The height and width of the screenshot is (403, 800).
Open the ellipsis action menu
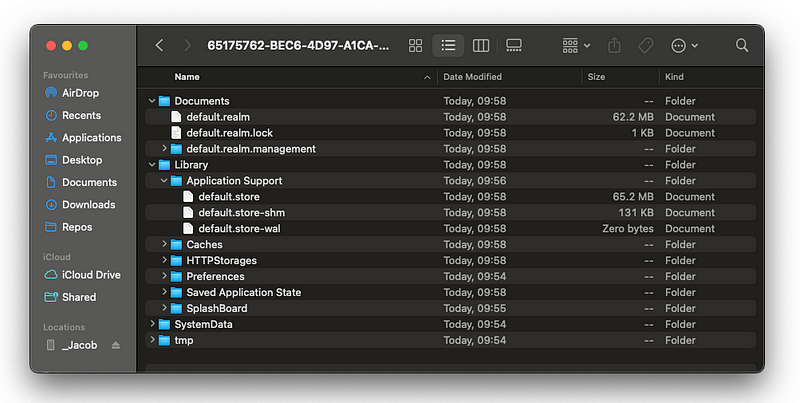pos(684,46)
